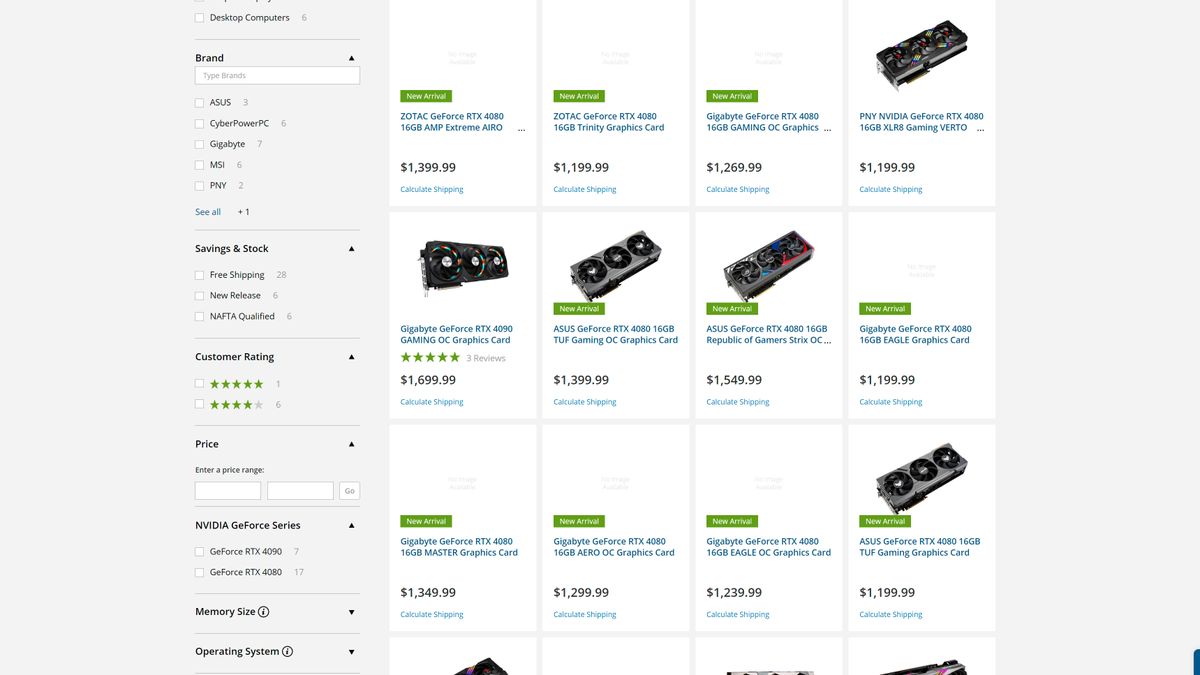Calculate Shipping for the $1,299.99 AERO OC
This screenshot has width=1200, height=675.
pos(585,615)
